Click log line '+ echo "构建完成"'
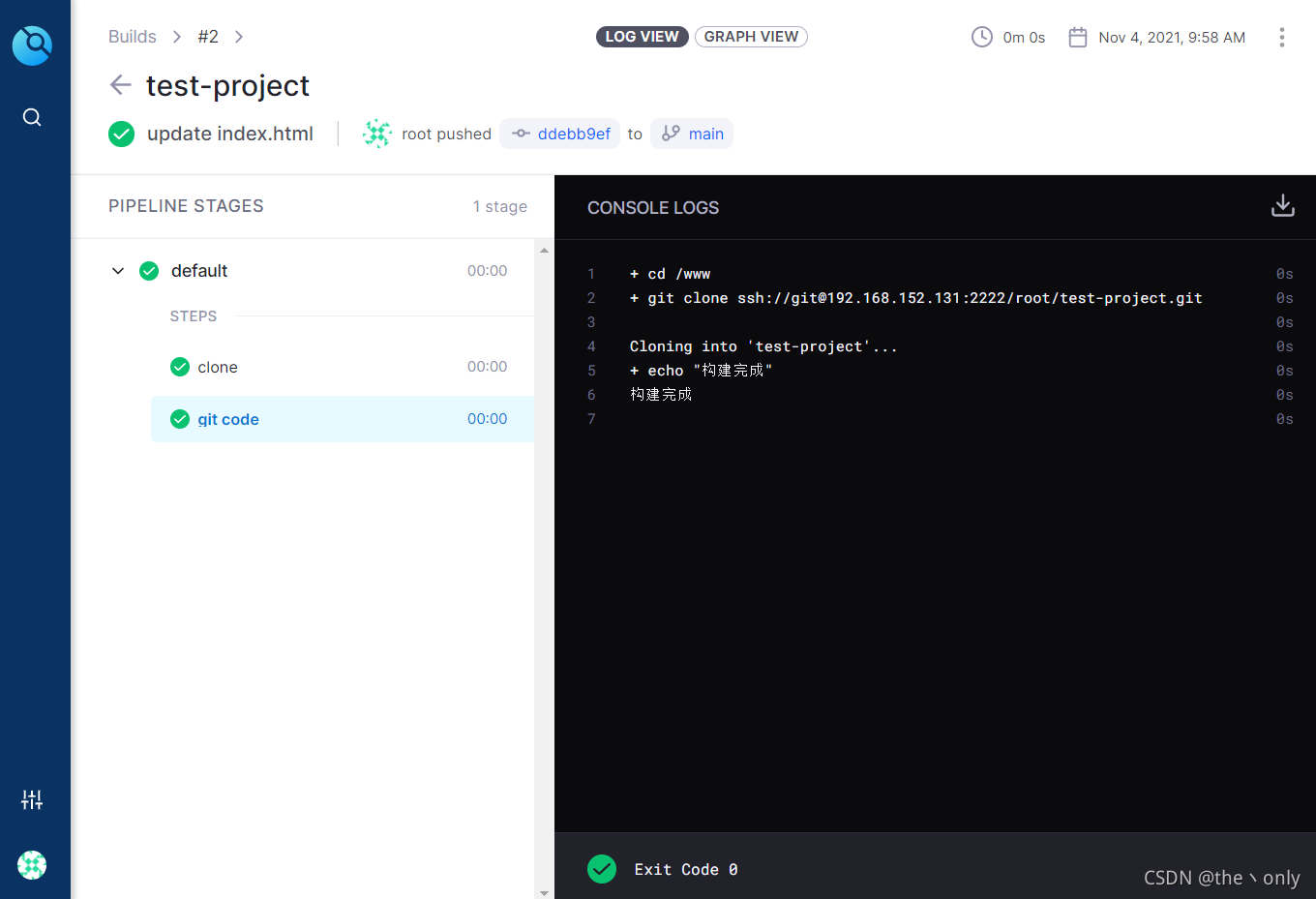1316x899 pixels. [x=701, y=371]
